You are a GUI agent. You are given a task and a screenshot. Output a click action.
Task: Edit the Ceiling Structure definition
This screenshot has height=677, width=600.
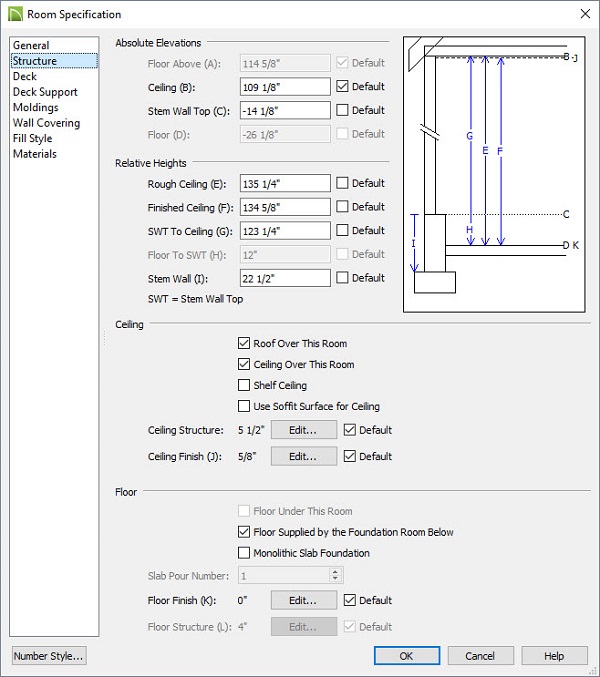click(x=304, y=430)
